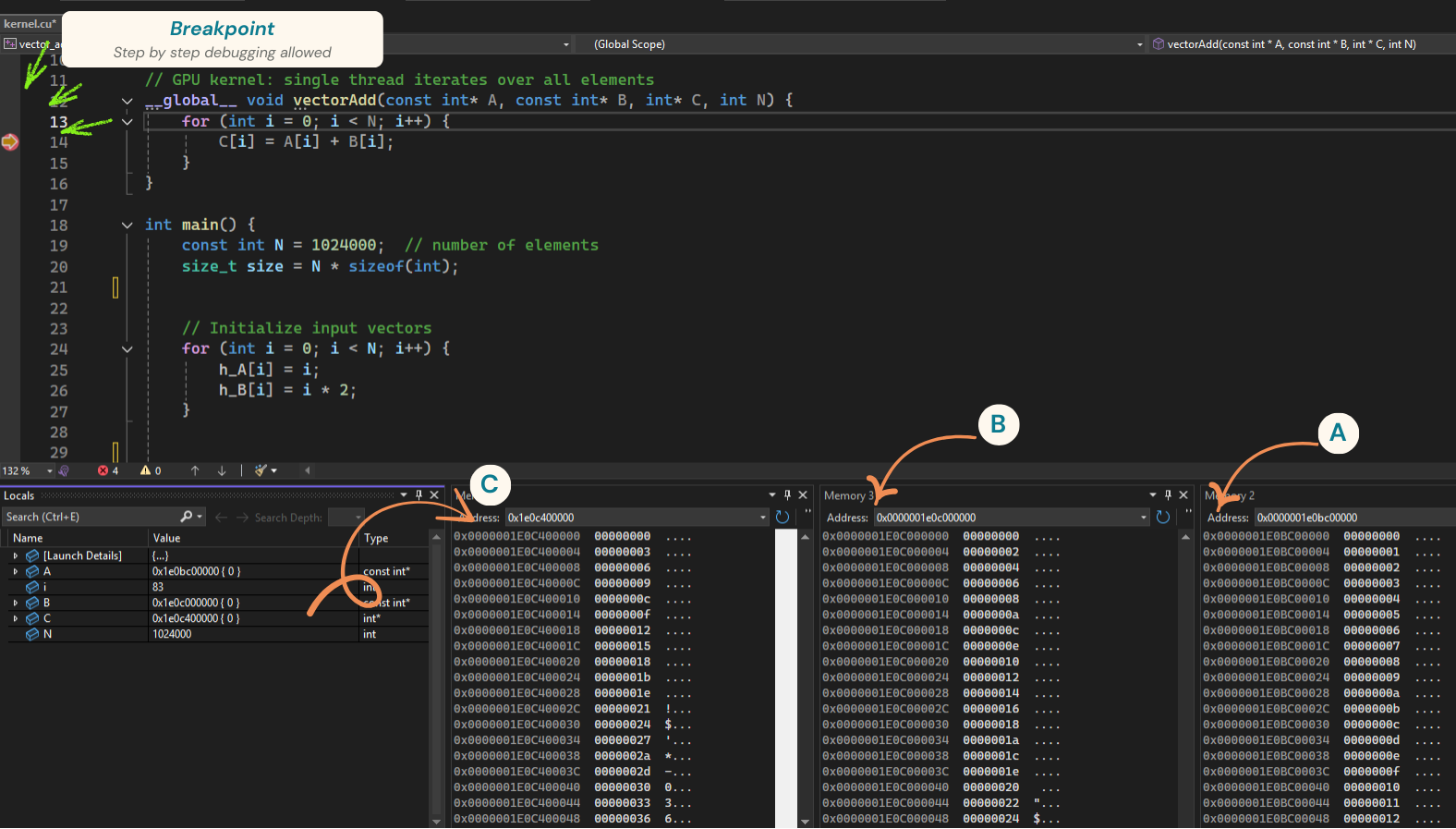Click the Memory 3 panel title
Screen dimensions: 1456x829
pos(848,495)
